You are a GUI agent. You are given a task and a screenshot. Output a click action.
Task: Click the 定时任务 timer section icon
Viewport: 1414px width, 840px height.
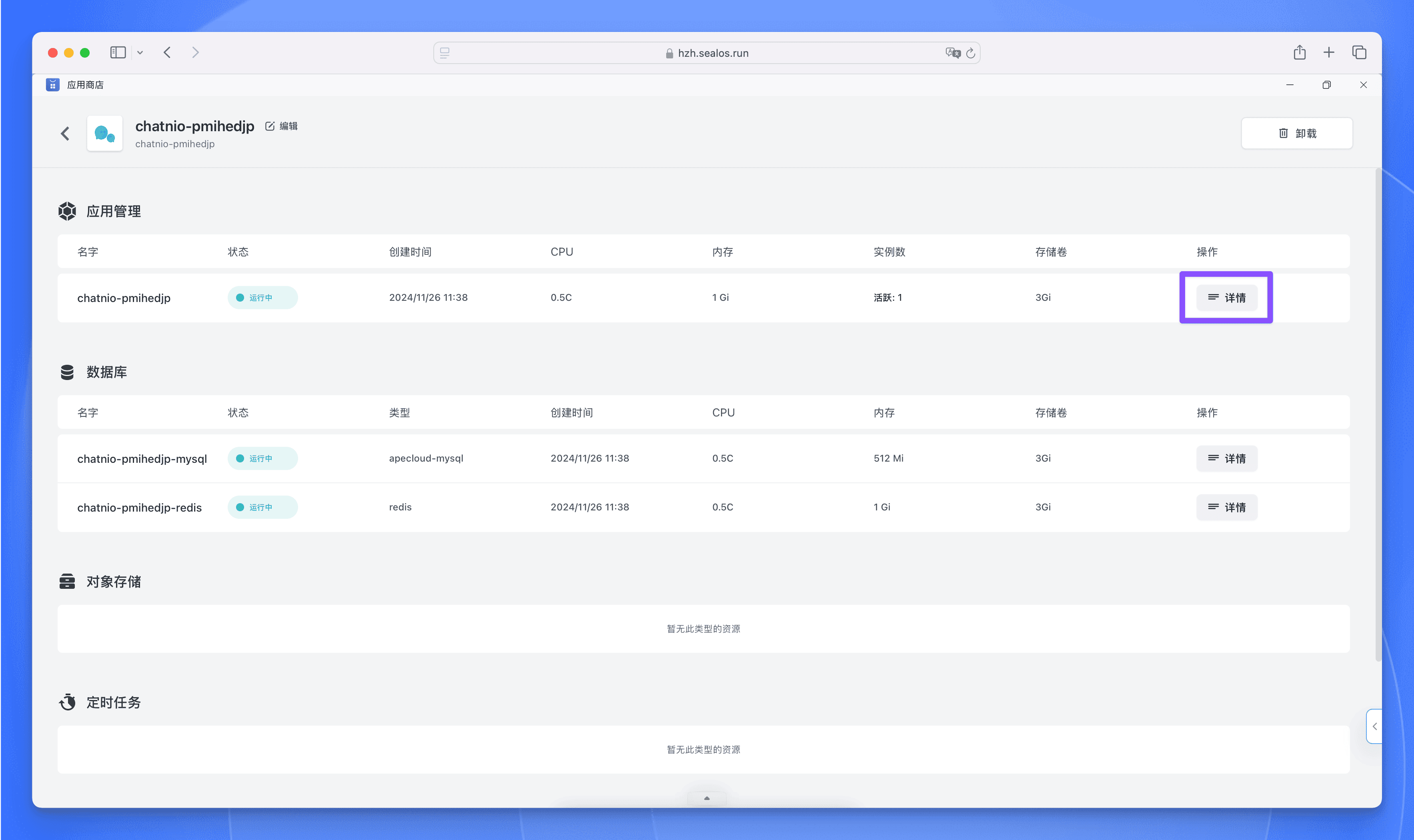click(x=67, y=702)
